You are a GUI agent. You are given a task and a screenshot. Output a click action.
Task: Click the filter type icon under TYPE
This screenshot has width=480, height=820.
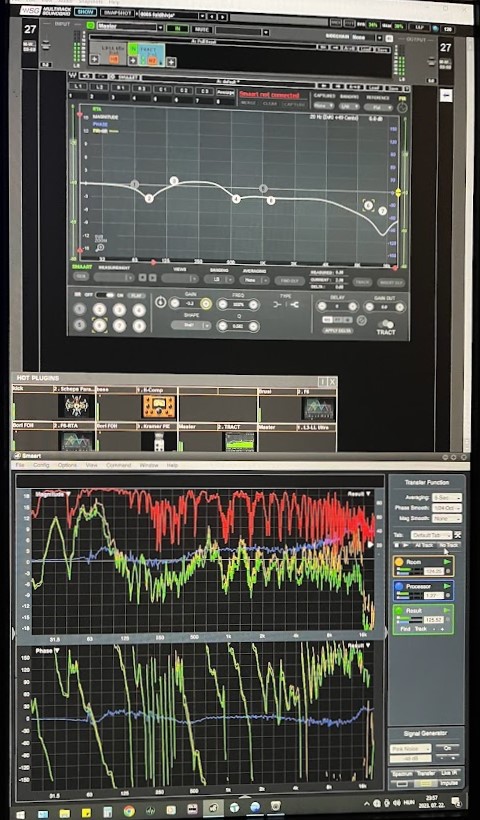(287, 304)
